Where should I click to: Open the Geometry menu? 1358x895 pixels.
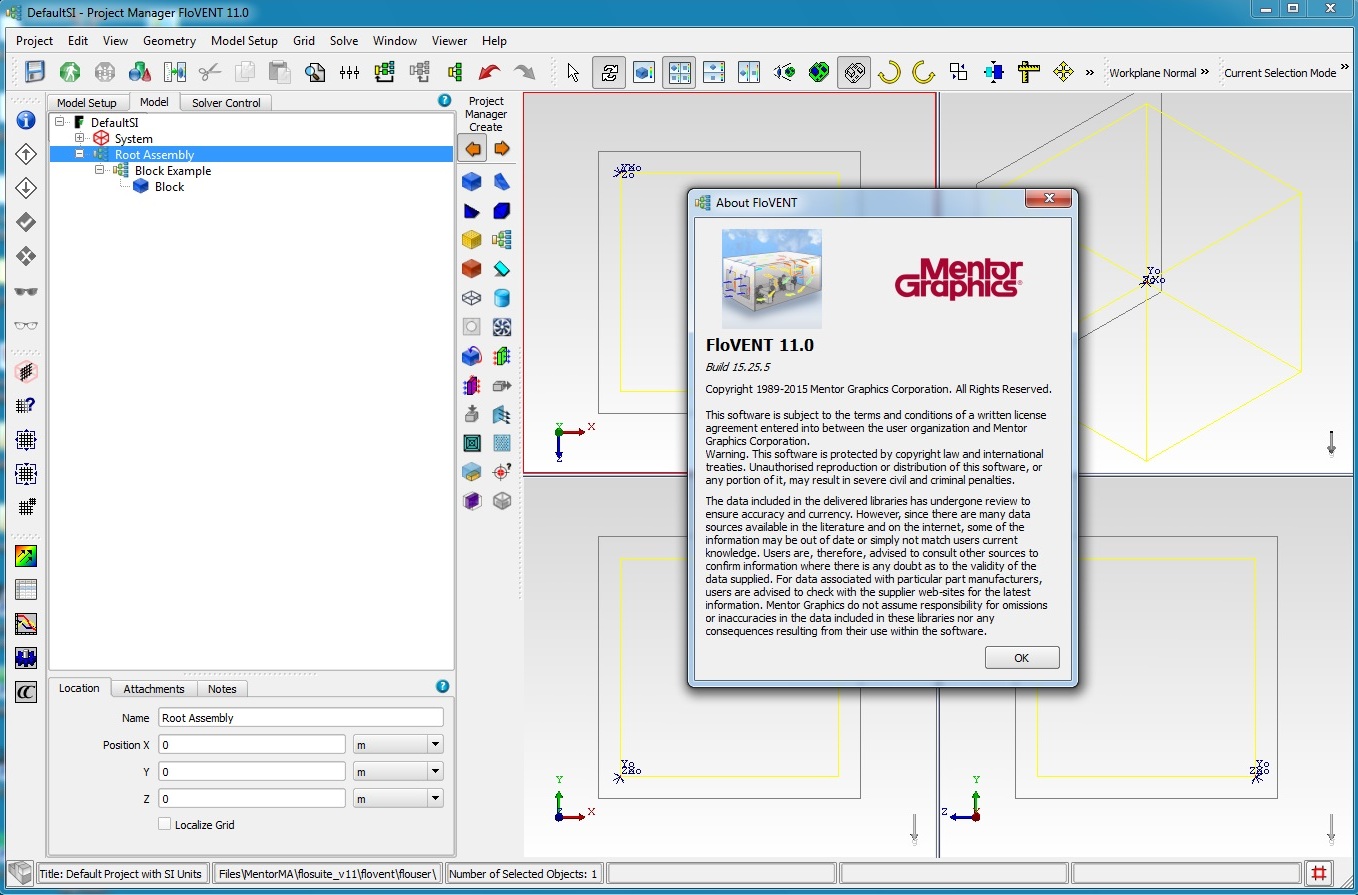tap(169, 41)
